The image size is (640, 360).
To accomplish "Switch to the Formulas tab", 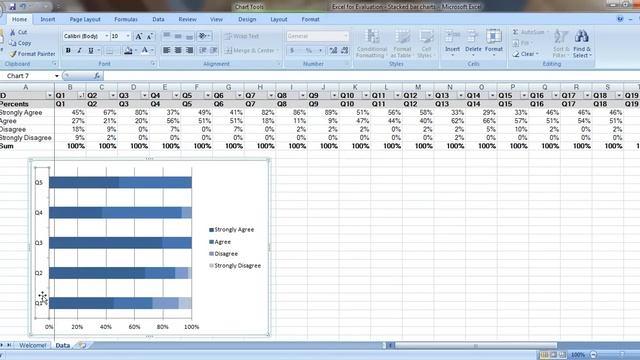I will pos(126,19).
